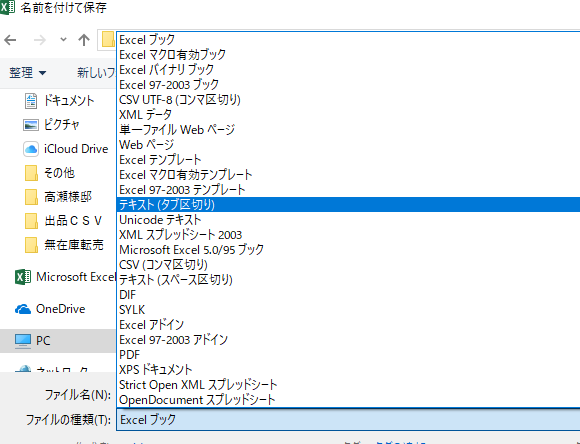
Task: Choose Excel 97-2003 アドイン format
Action: point(348,340)
